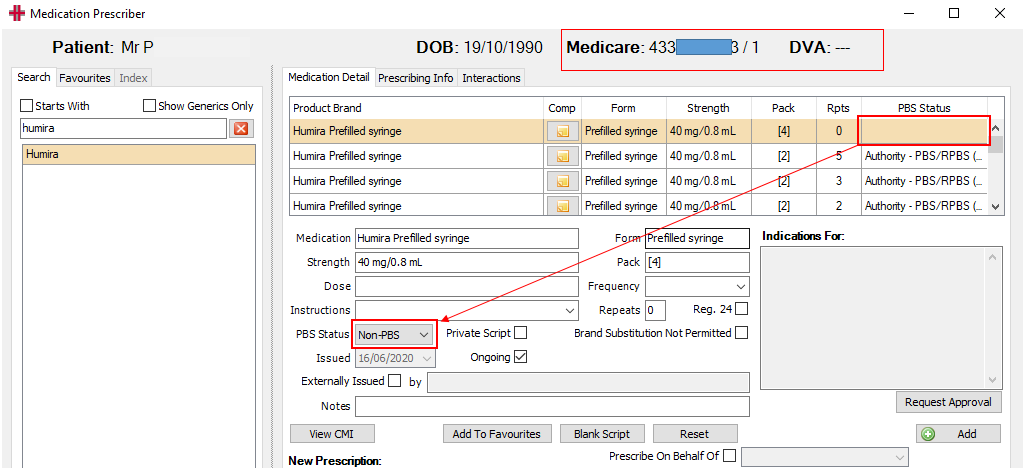Click the Rpts column header
This screenshot has width=1026, height=468.
pyautogui.click(x=838, y=109)
